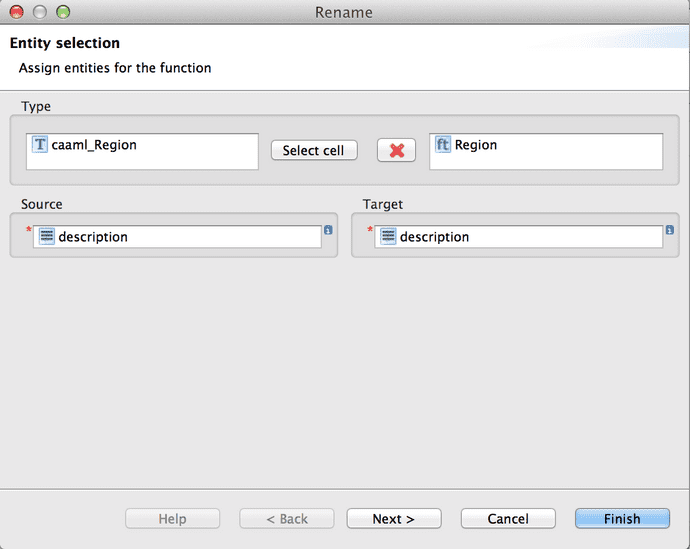Proceed with the Next > button
The height and width of the screenshot is (549, 690).
point(393,519)
